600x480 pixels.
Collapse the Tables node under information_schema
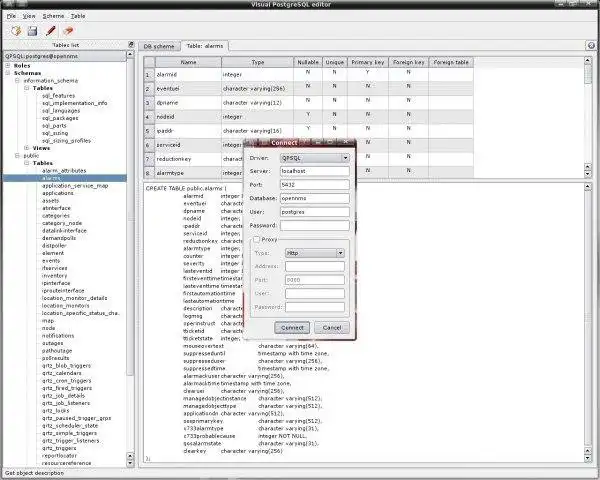(26, 88)
